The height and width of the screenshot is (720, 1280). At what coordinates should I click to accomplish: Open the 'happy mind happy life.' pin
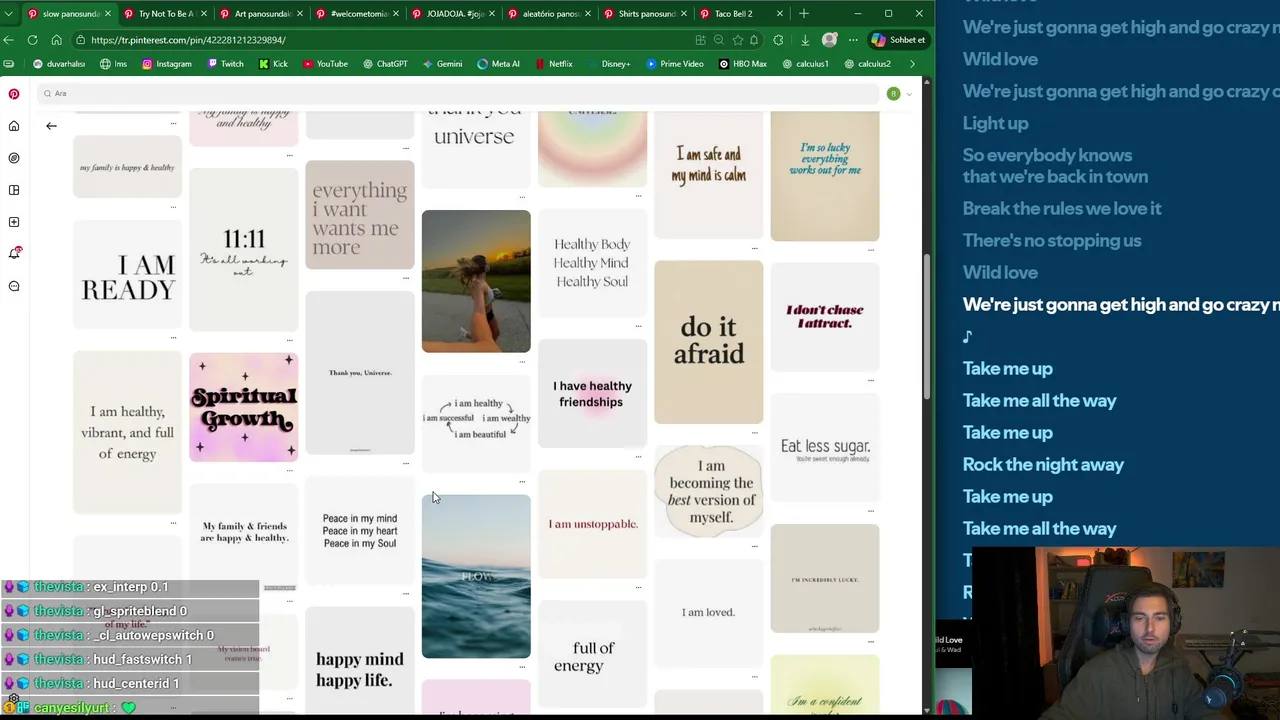(359, 660)
